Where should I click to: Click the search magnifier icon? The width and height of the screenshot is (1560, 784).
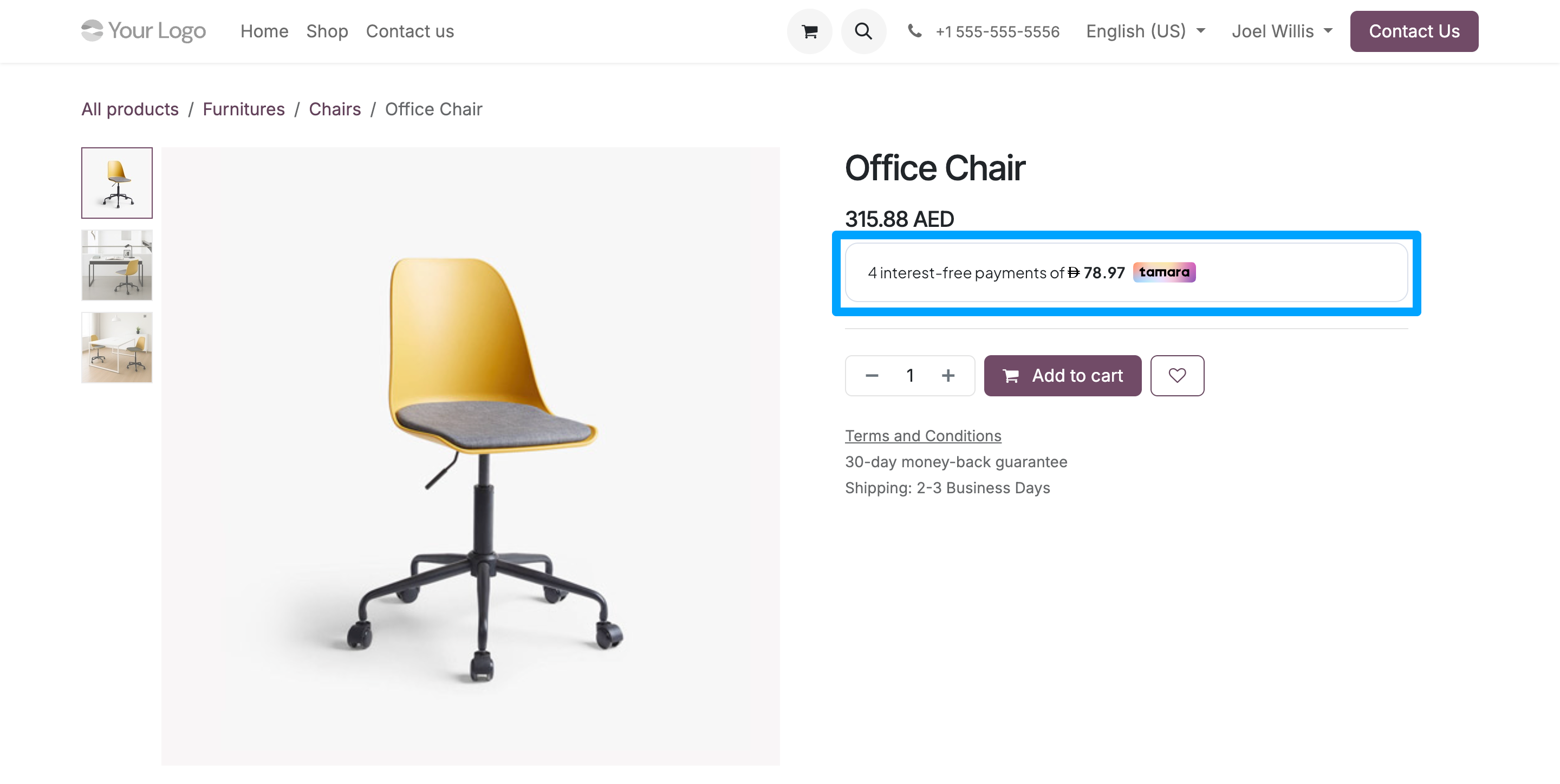863,31
